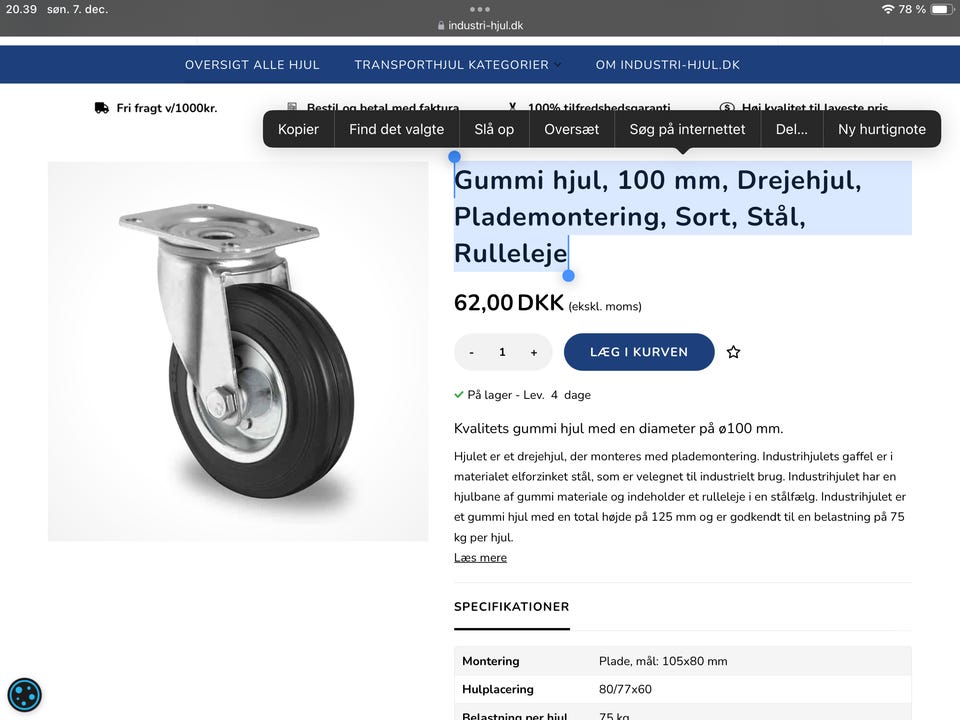The image size is (960, 720).
Task: Tap the Wi-Fi icon in status bar
Action: point(888,9)
